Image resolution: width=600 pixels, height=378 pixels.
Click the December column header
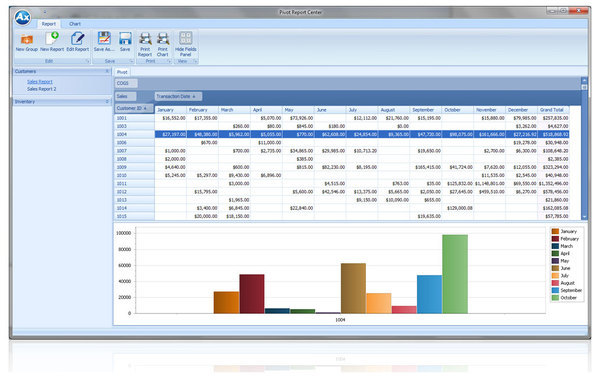pyautogui.click(x=522, y=110)
